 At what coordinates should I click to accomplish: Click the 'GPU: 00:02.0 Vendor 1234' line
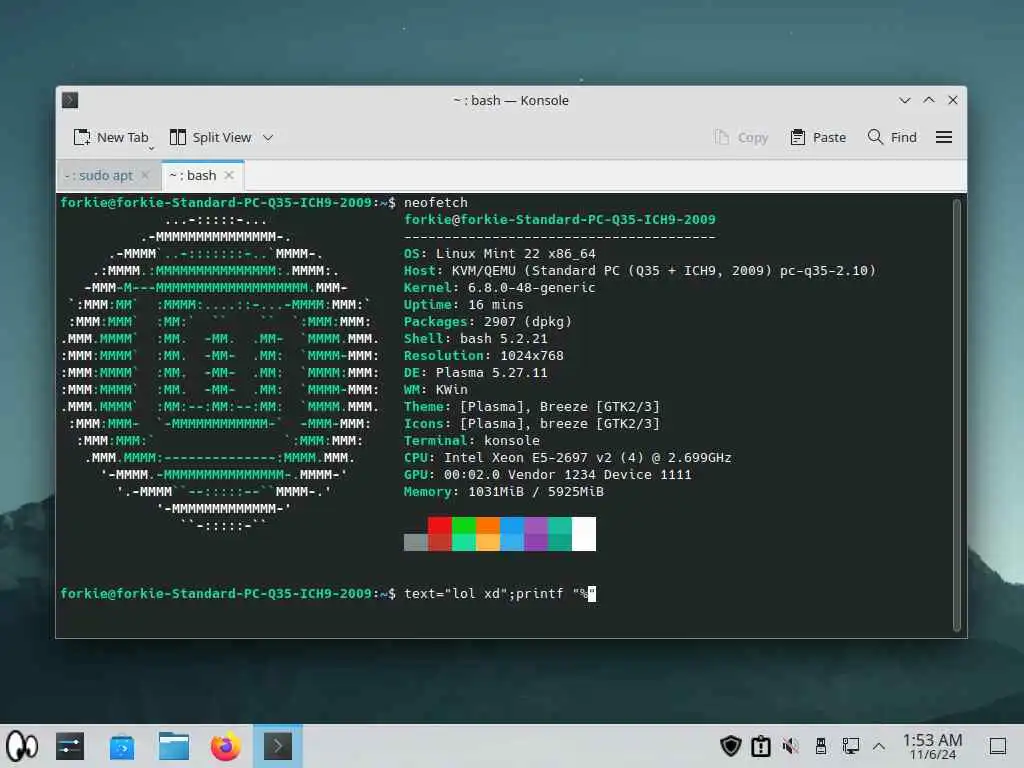point(547,474)
